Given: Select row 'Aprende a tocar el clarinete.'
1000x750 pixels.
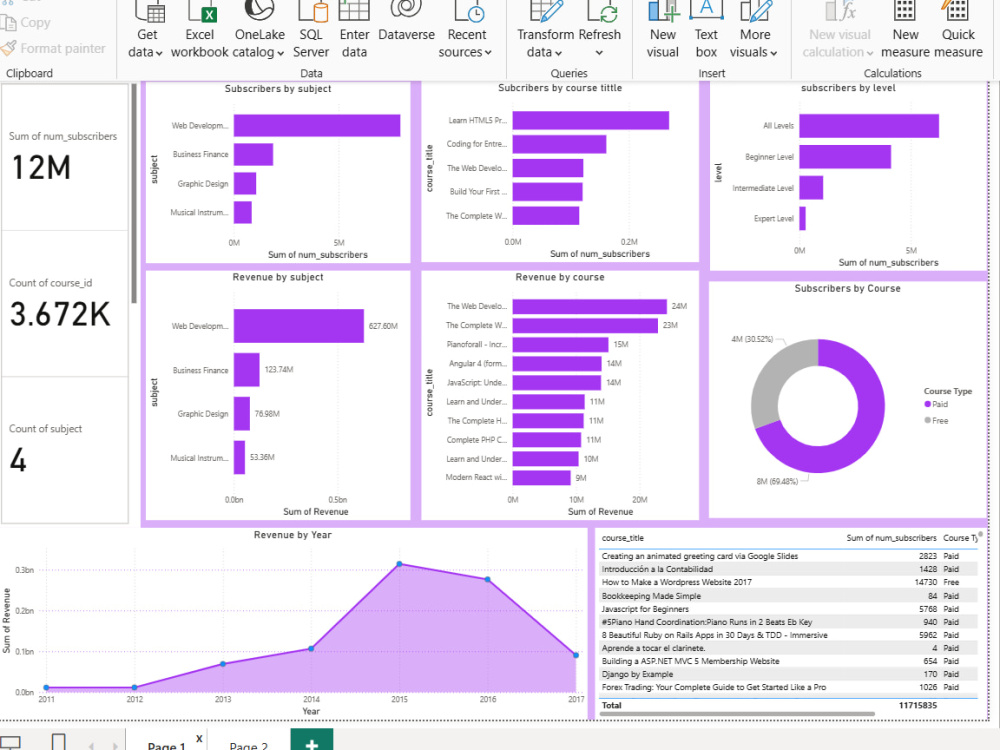Looking at the screenshot, I should click(789, 648).
